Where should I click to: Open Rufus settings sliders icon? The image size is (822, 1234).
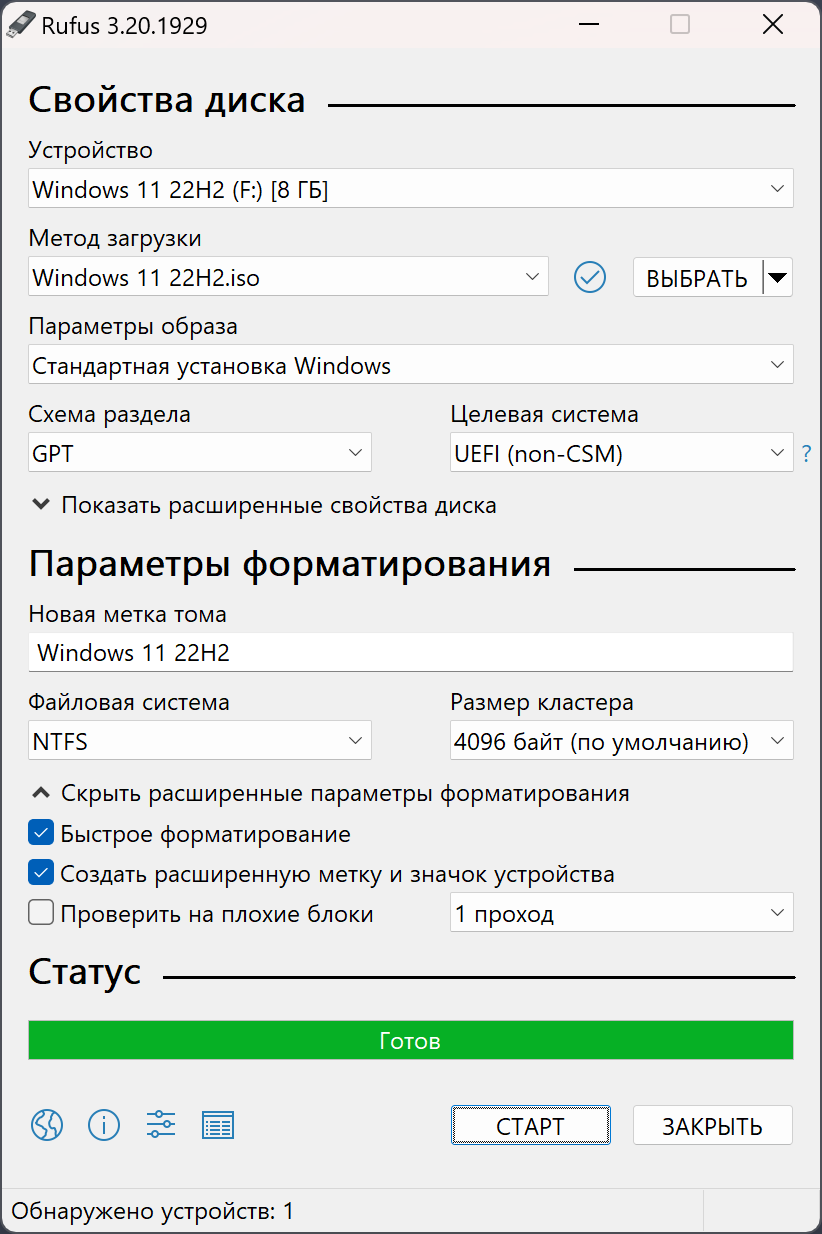160,1125
